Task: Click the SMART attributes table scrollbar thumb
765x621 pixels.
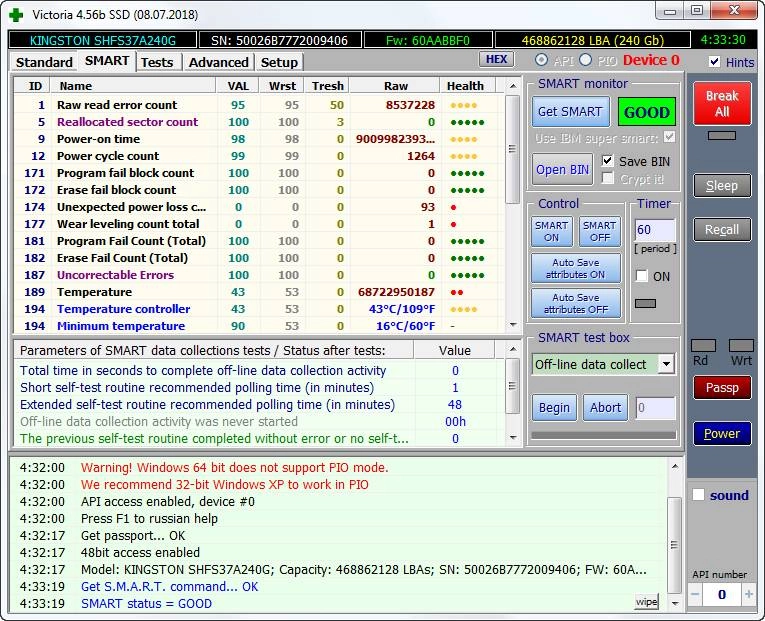Action: tap(512, 149)
